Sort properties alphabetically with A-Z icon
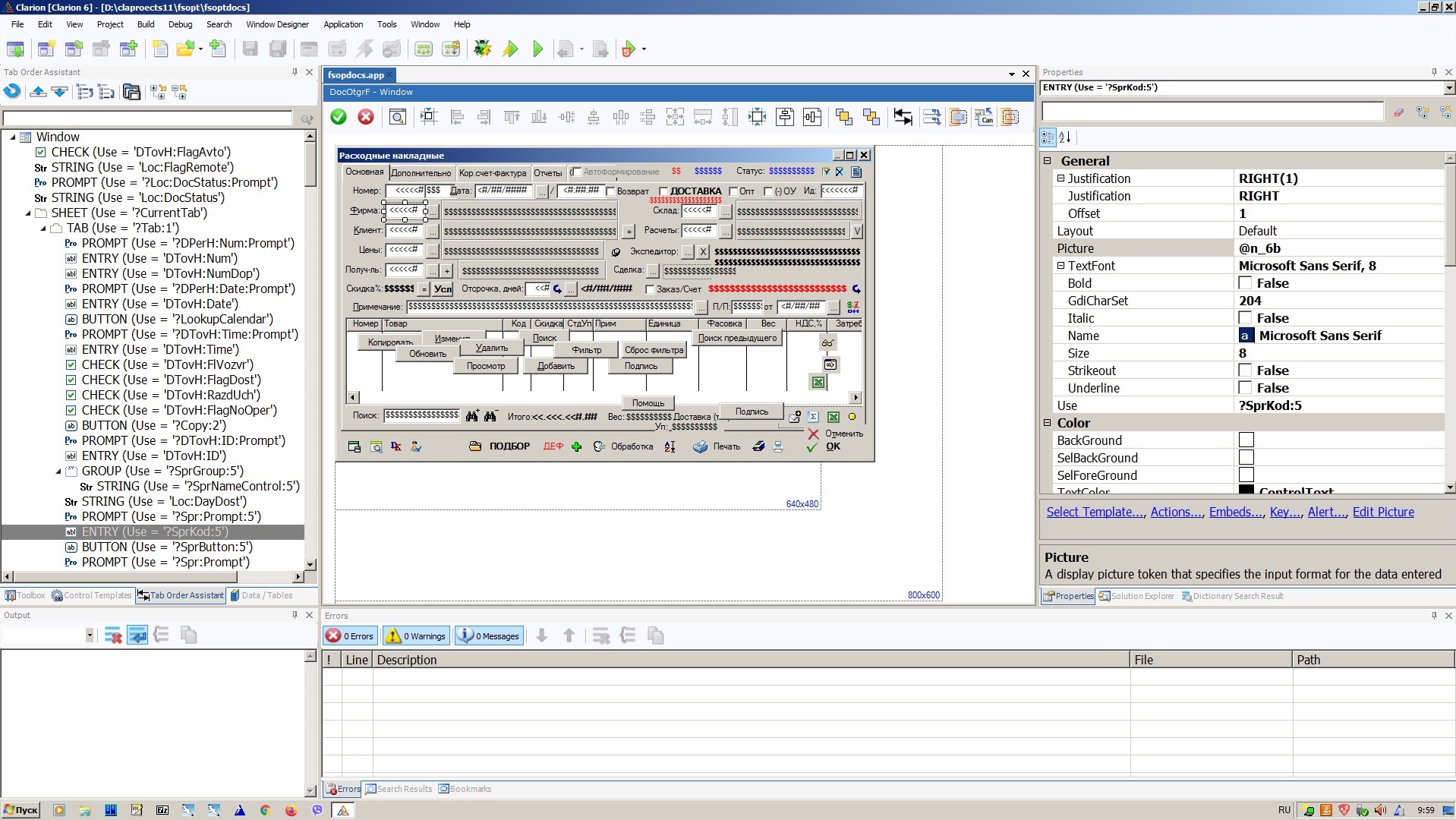Screen dimensions: 1456x820 pos(1065,137)
